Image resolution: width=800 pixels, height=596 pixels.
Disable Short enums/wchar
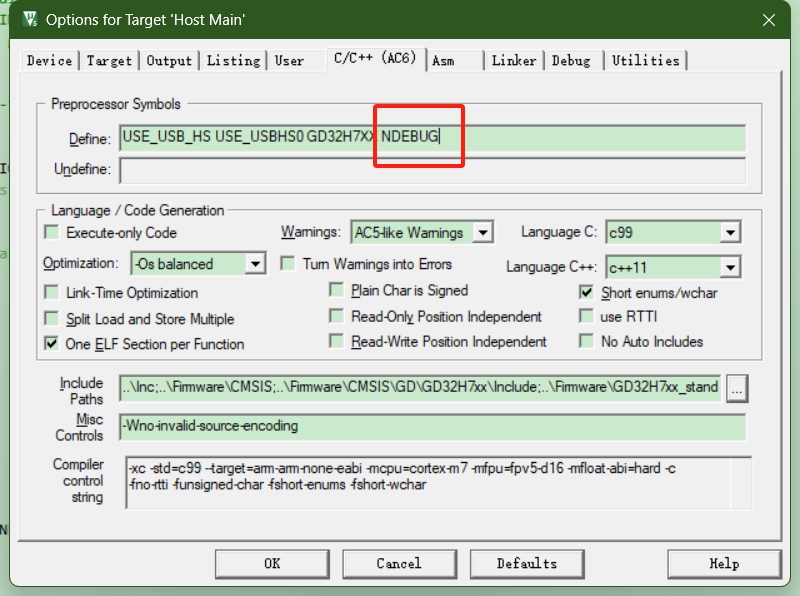[585, 290]
